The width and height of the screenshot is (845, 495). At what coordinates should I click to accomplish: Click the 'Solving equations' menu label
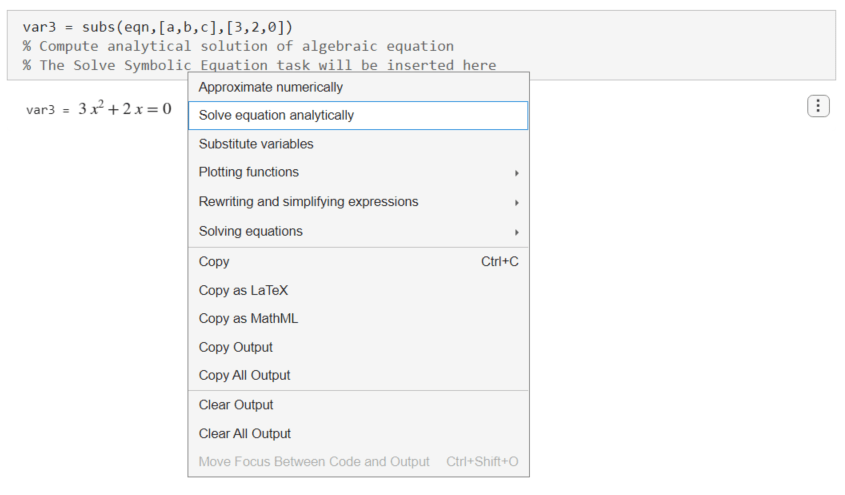pos(250,231)
